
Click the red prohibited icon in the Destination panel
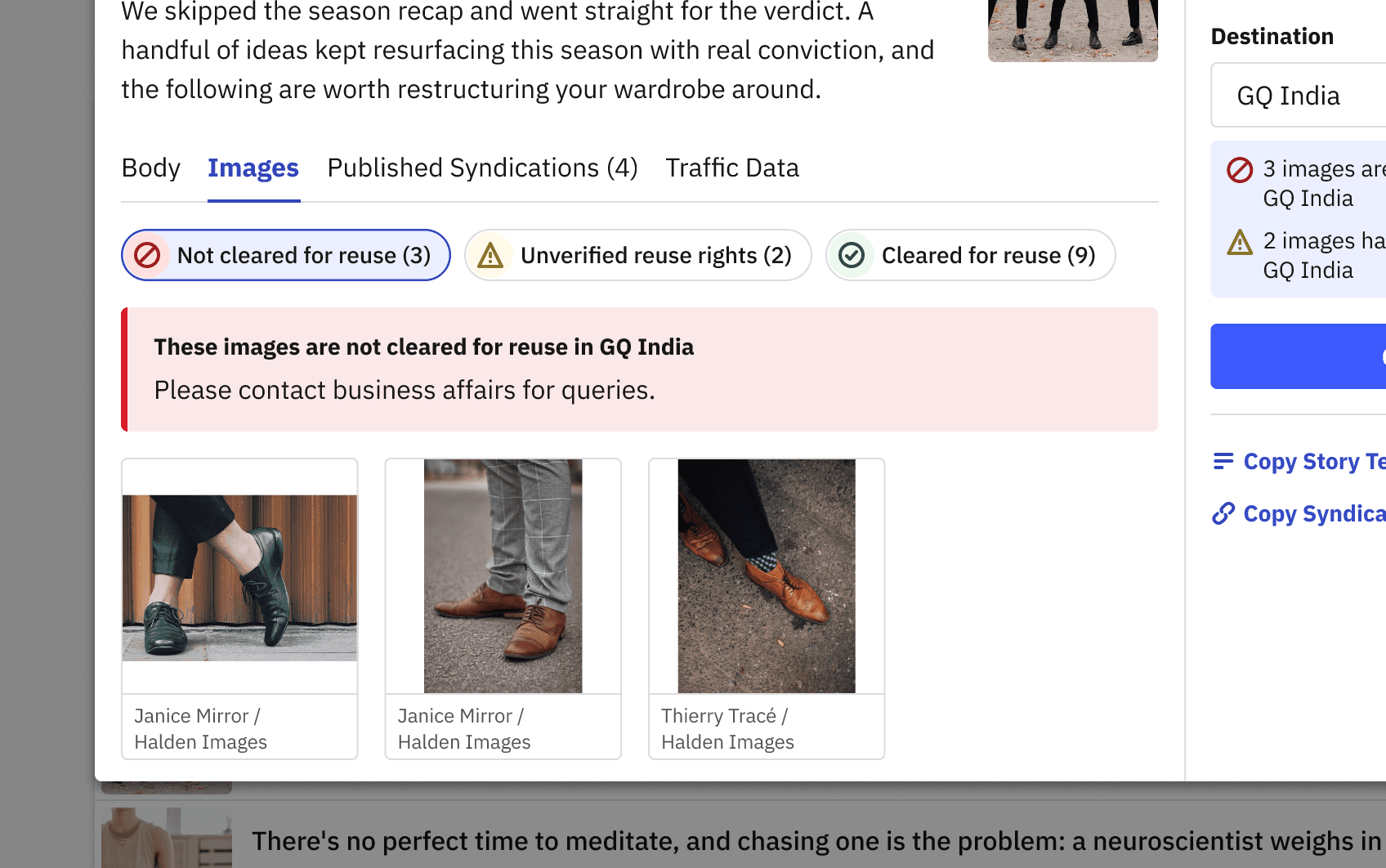(x=1240, y=170)
